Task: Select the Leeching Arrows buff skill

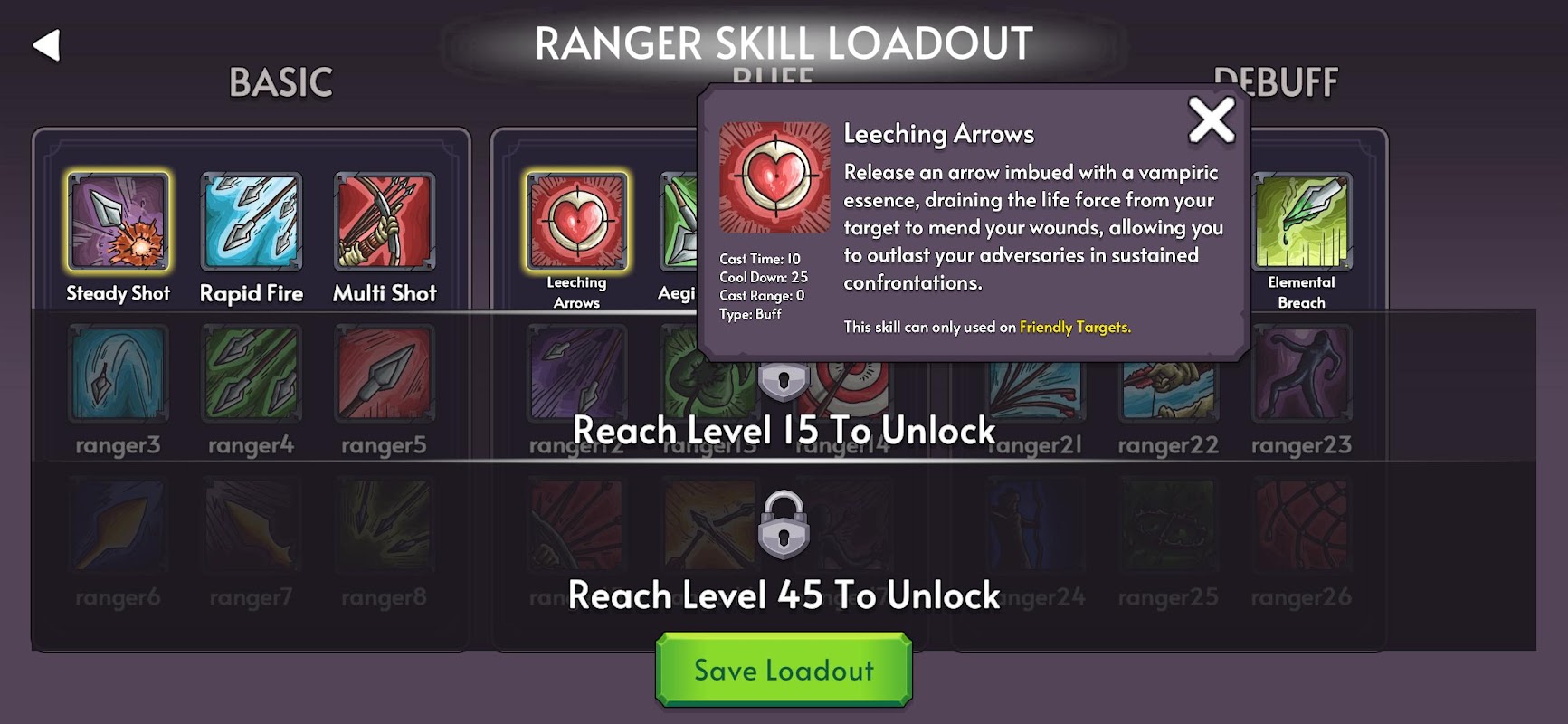Action: 576,222
